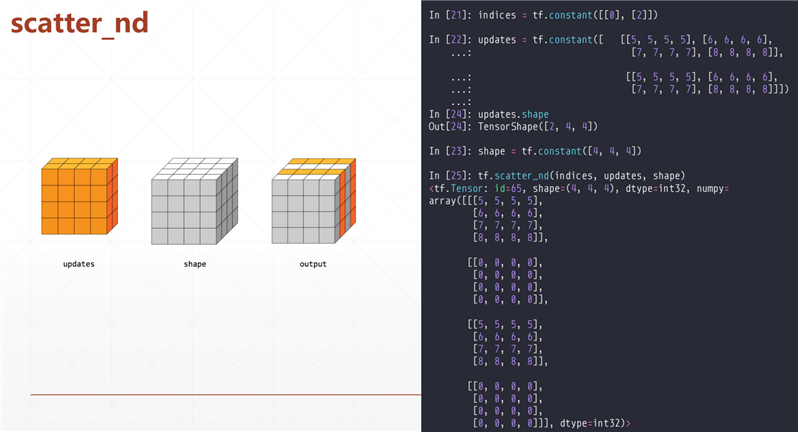The image size is (798, 432).
Task: Click the "shape" label under the gray cube
Action: [x=194, y=265]
